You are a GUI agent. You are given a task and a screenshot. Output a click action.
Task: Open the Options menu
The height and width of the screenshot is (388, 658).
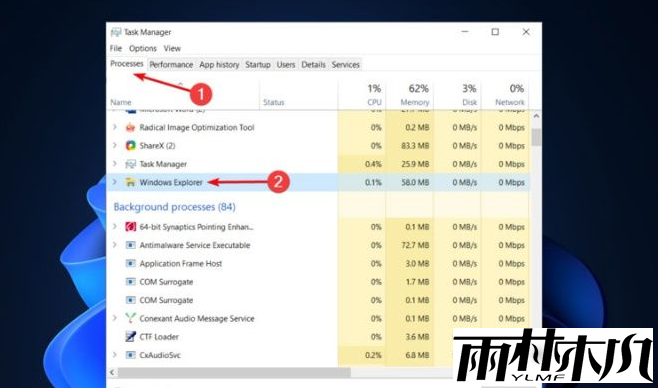(143, 48)
